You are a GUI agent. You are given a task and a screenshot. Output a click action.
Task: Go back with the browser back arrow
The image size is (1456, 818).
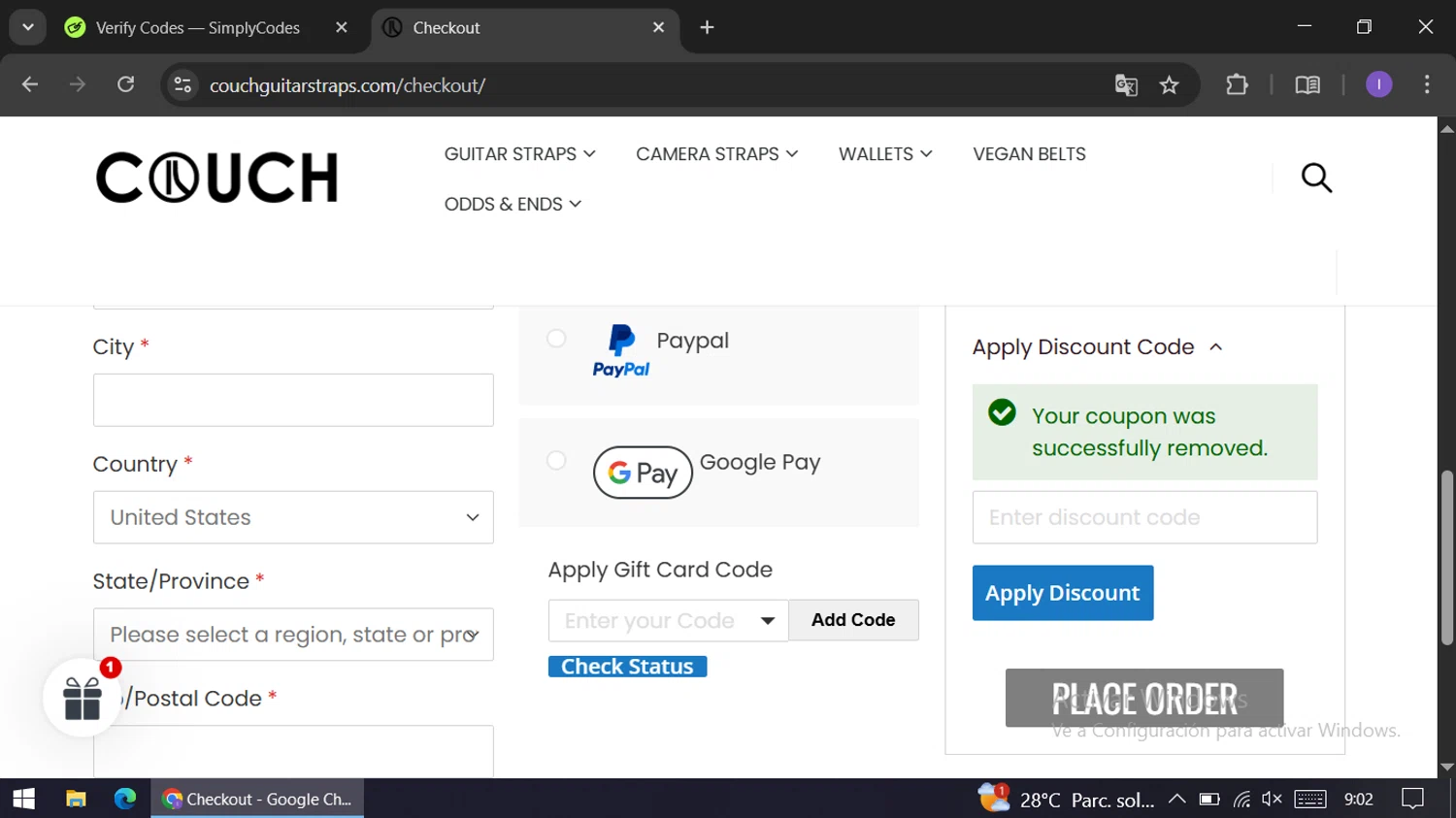[x=30, y=85]
